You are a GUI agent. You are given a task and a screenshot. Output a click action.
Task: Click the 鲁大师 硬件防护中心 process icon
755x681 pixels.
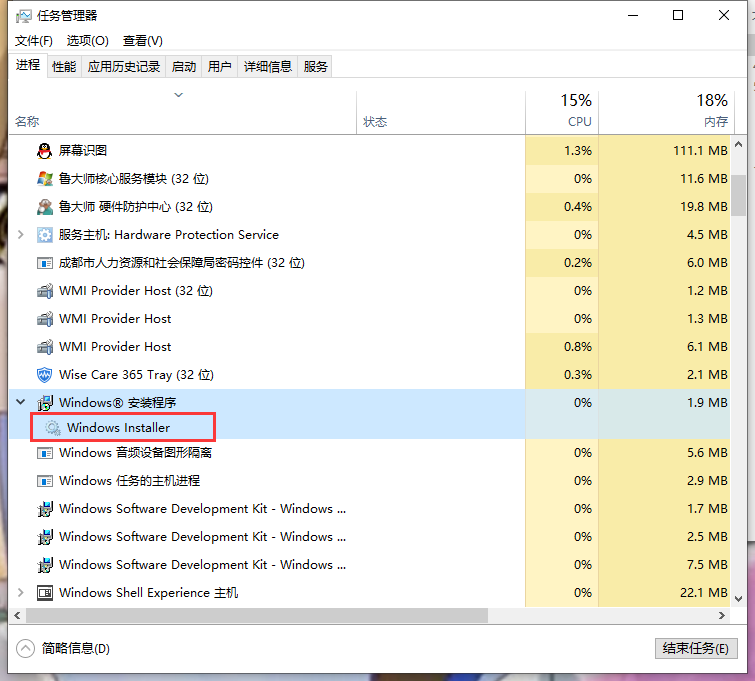point(44,207)
